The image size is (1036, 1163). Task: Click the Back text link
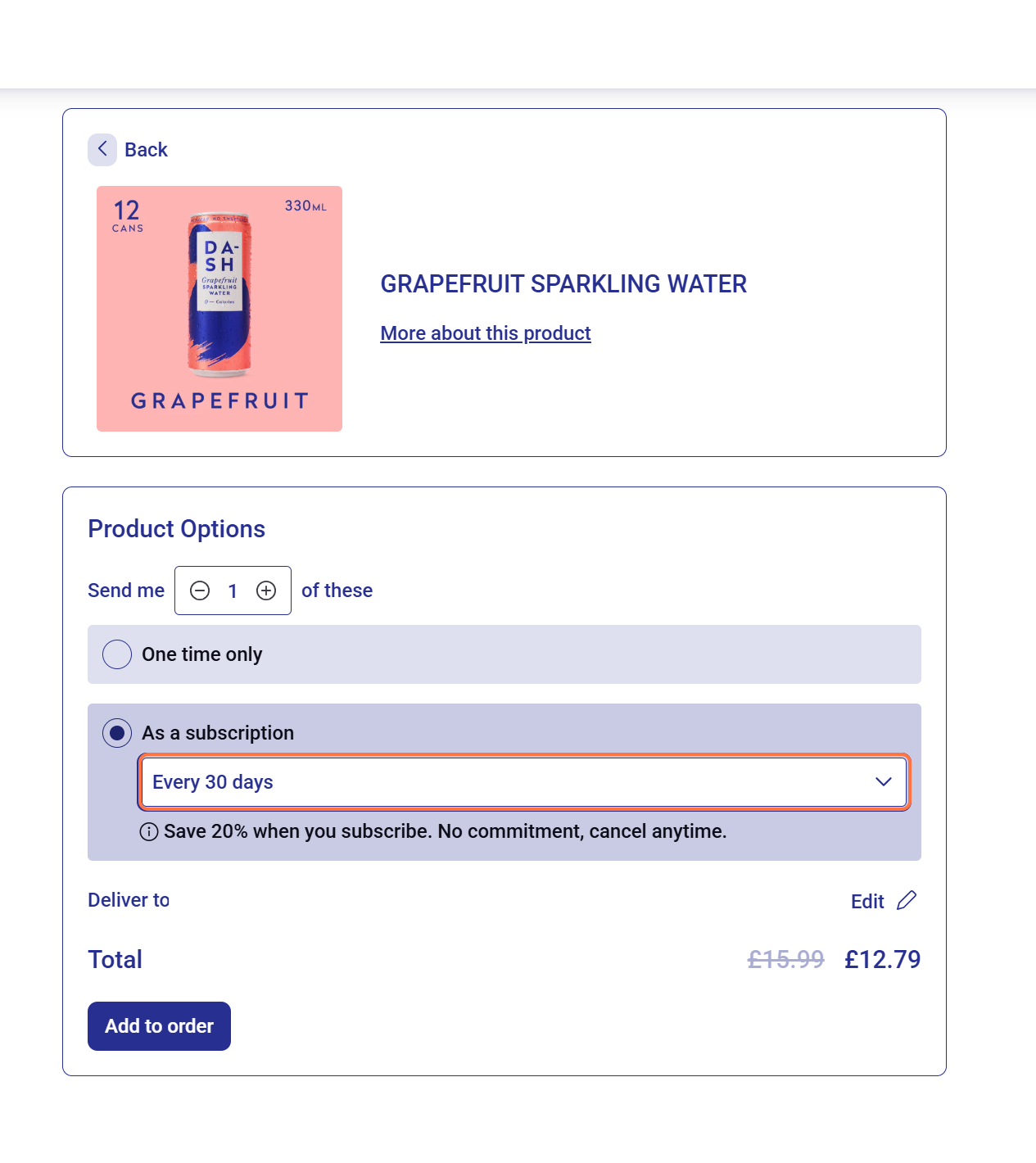pyautogui.click(x=146, y=150)
